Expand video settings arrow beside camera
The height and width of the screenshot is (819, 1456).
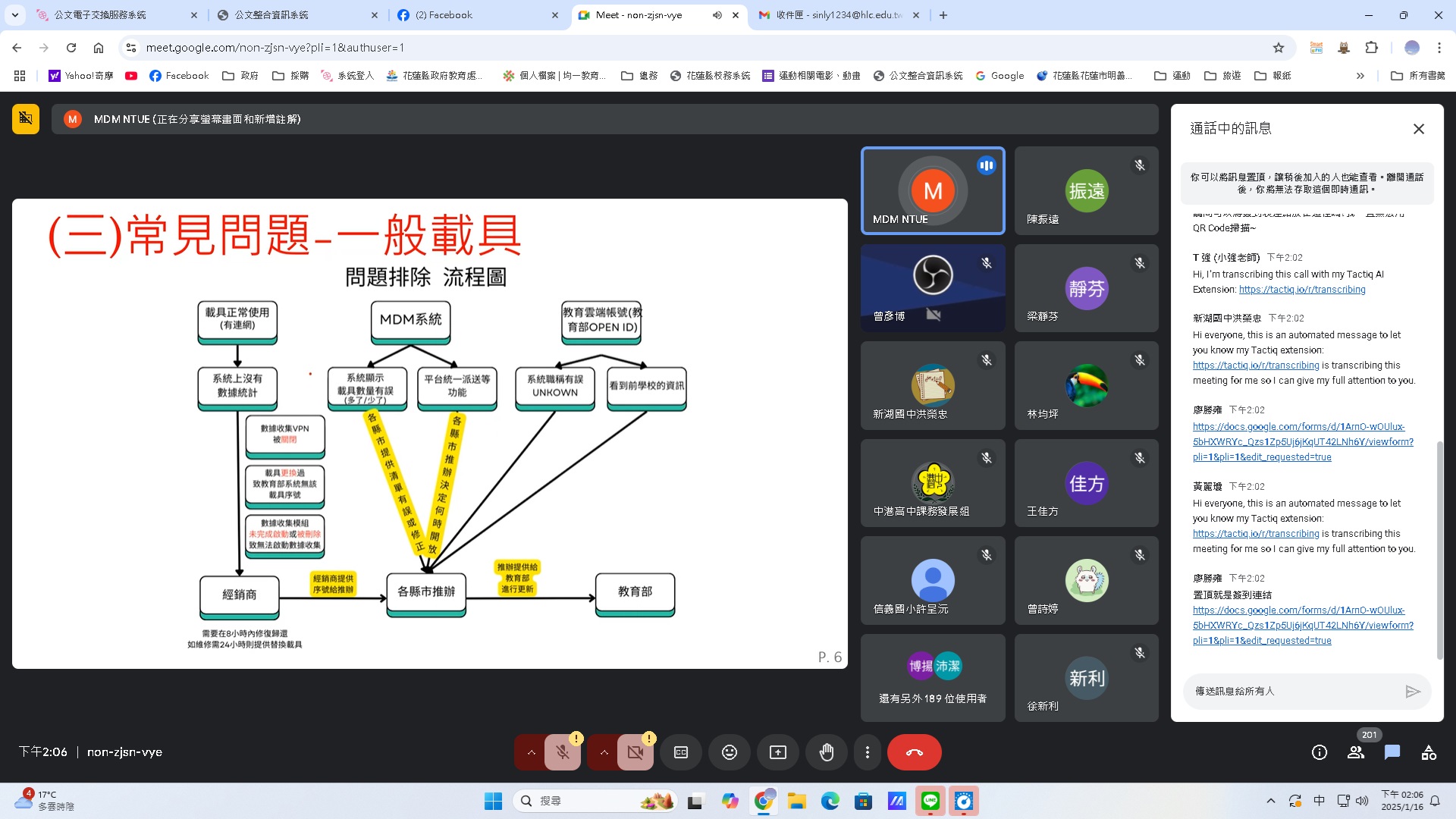[604, 752]
